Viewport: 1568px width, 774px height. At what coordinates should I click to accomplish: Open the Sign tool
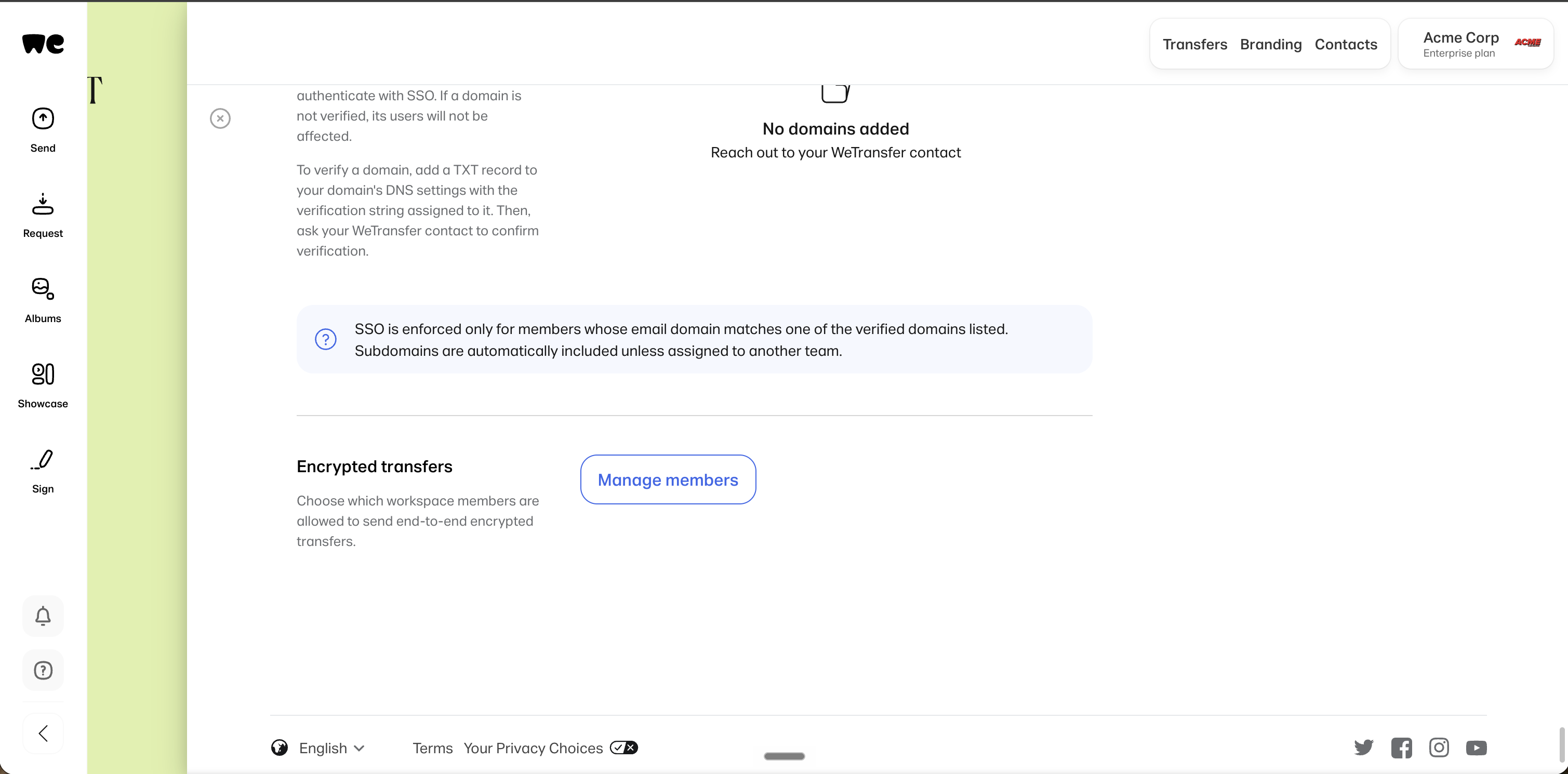tap(43, 471)
